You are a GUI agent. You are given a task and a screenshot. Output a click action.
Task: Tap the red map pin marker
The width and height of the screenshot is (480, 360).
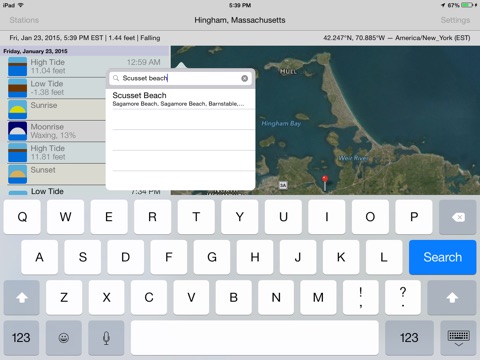[x=325, y=183]
